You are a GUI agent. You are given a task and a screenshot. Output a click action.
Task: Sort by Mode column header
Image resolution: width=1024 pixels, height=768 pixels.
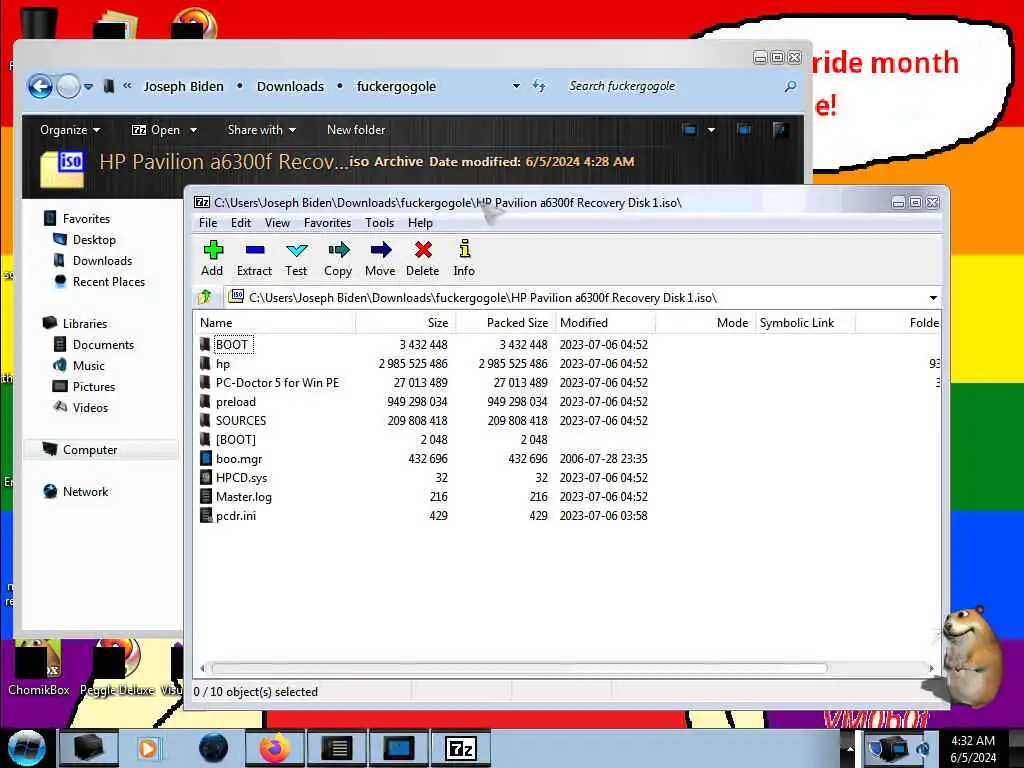coord(705,323)
